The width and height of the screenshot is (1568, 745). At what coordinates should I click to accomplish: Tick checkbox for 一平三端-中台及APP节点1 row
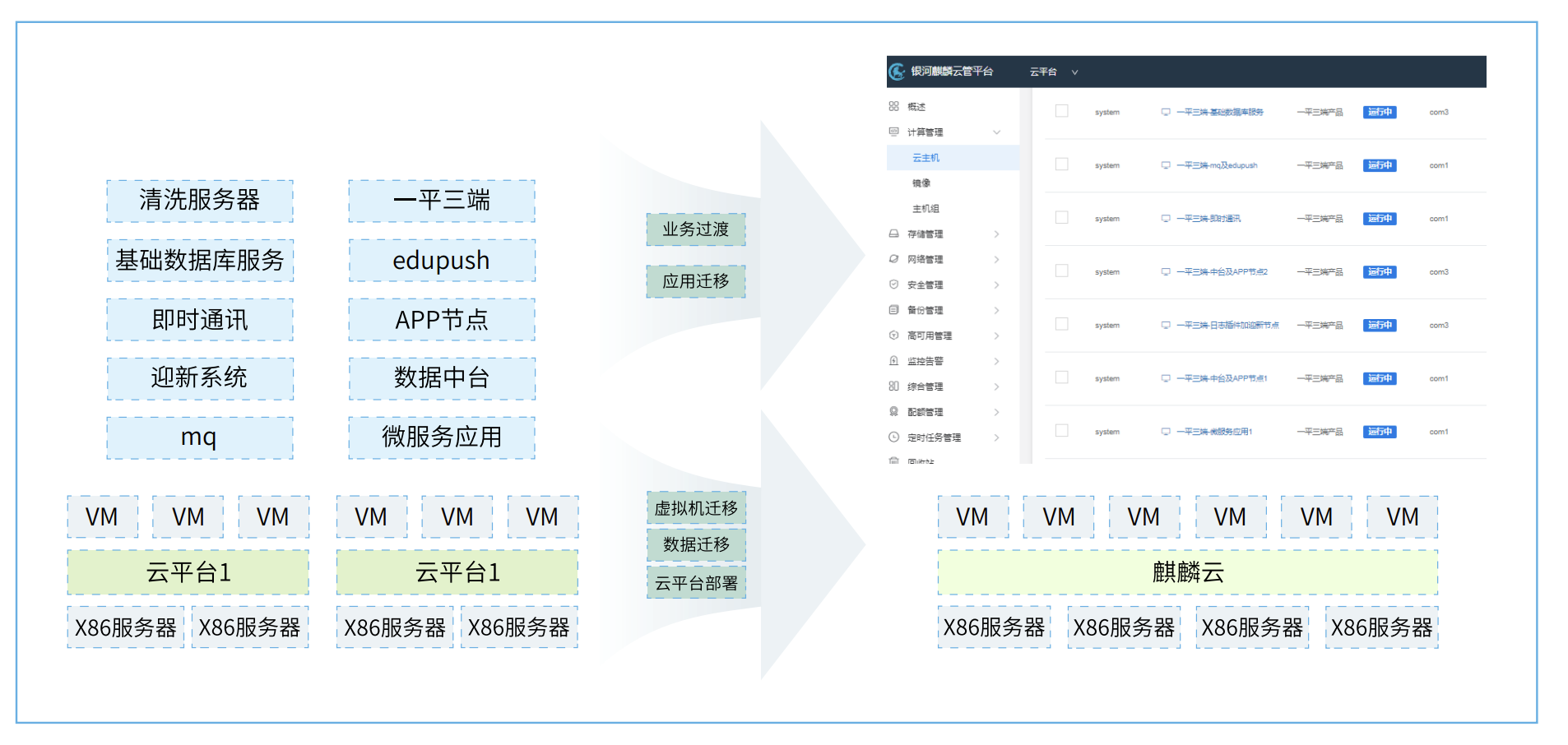pyautogui.click(x=1062, y=377)
